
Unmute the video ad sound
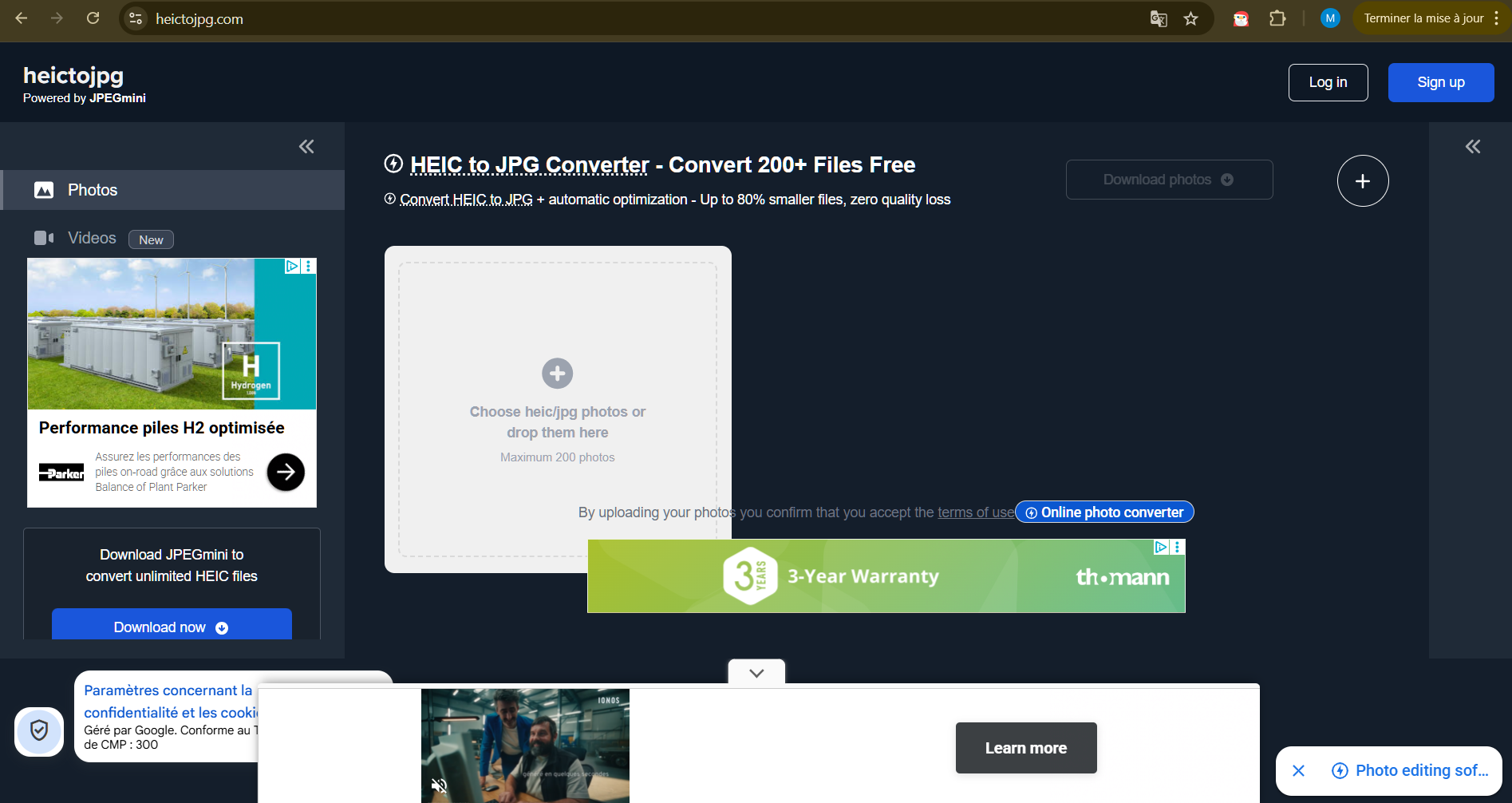[x=439, y=785]
